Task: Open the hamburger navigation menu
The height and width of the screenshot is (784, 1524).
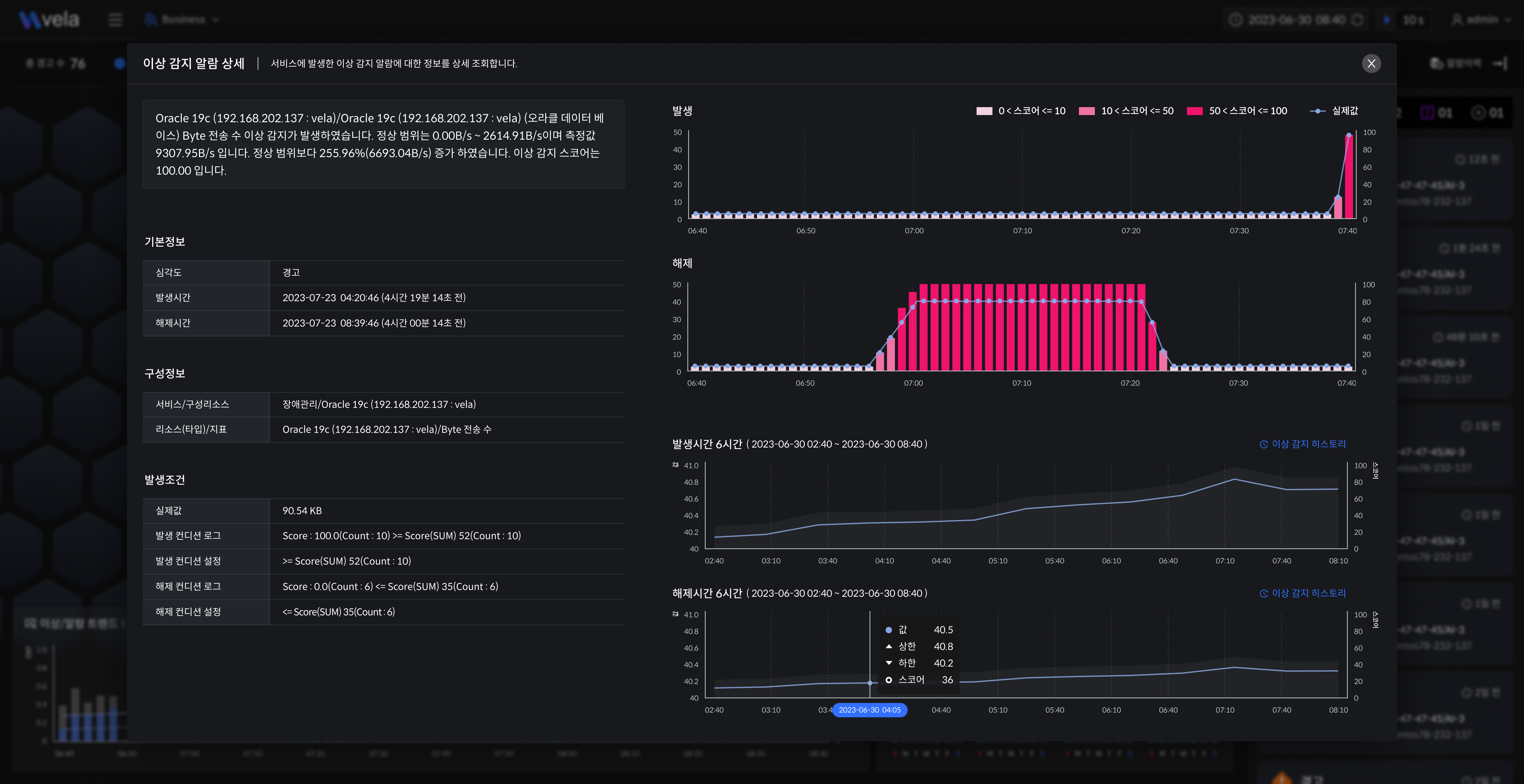Action: 115,20
